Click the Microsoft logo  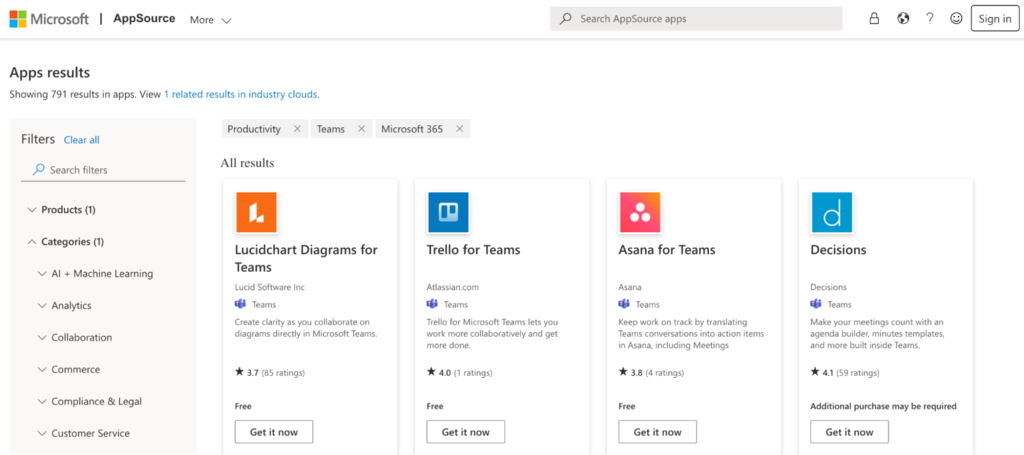(x=49, y=19)
